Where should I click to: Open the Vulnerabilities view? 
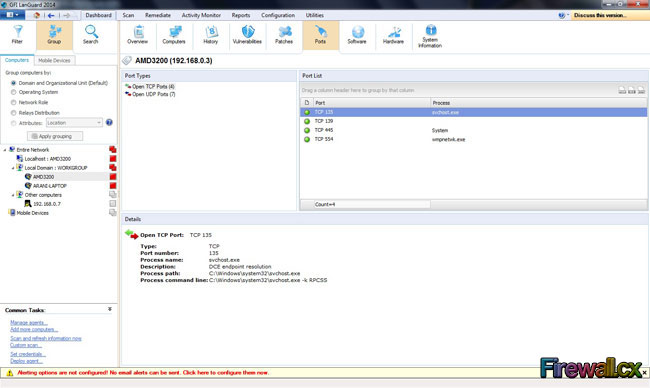click(247, 35)
